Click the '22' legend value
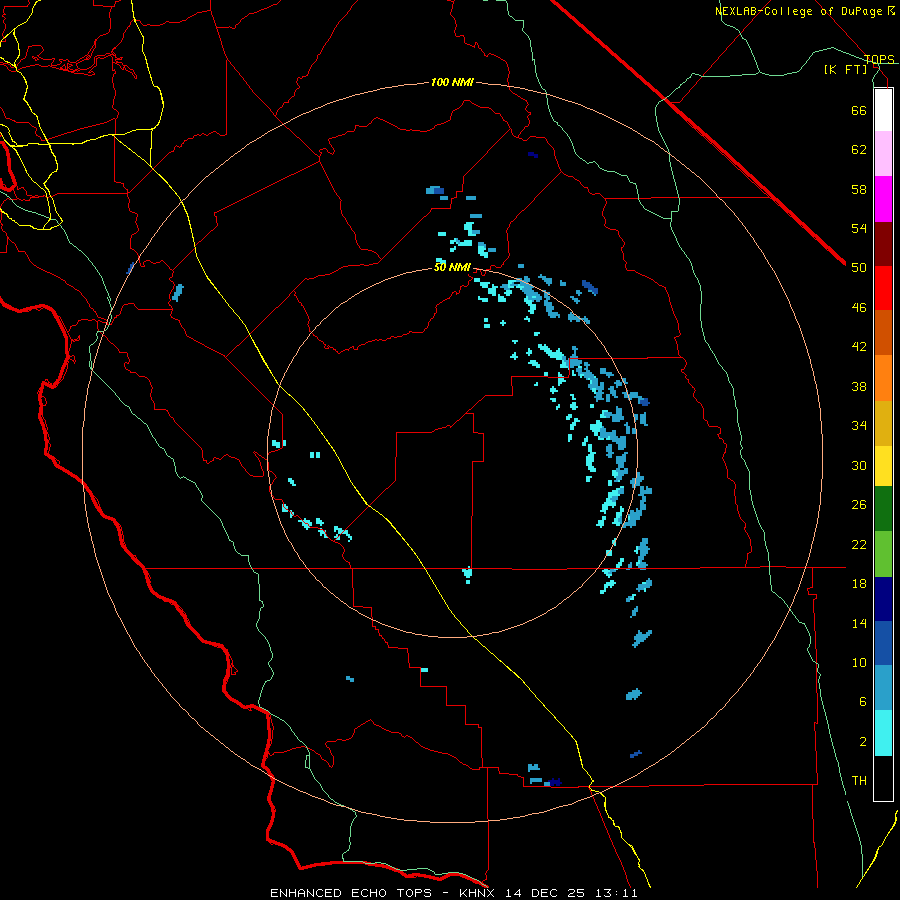Image resolution: width=900 pixels, height=900 pixels. pos(859,544)
